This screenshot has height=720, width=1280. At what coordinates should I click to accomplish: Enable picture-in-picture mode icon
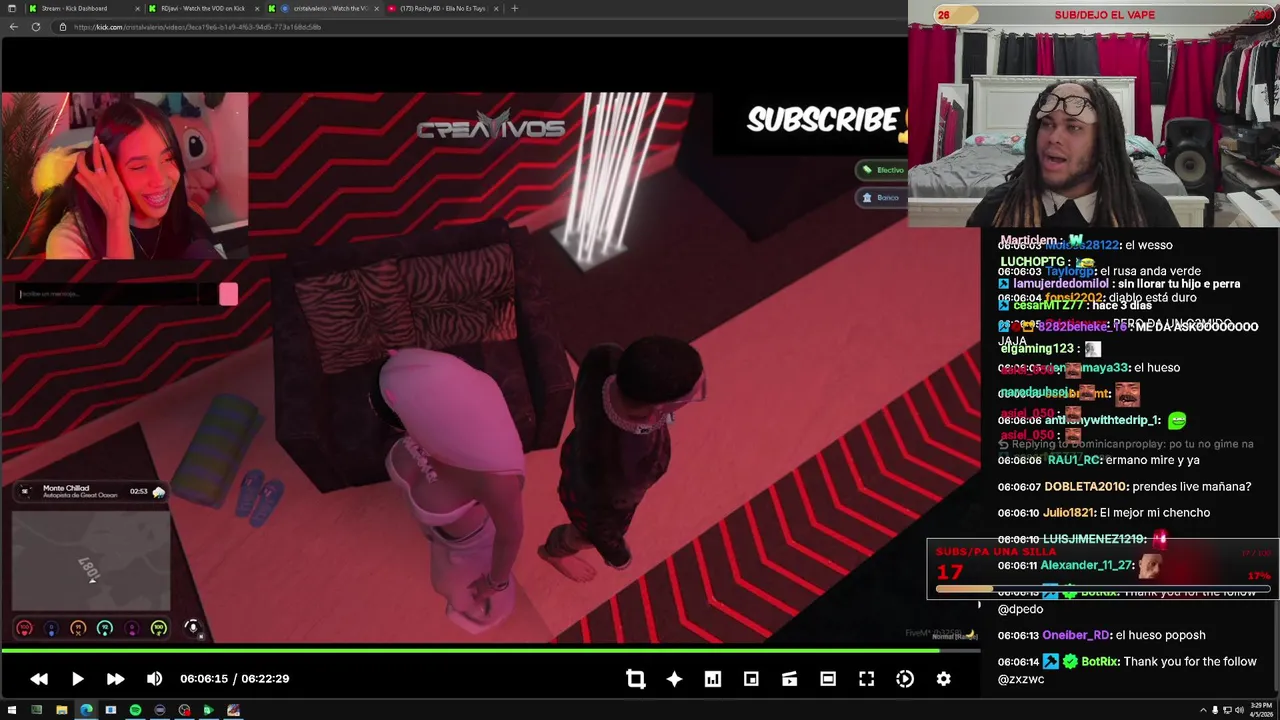coord(751,679)
